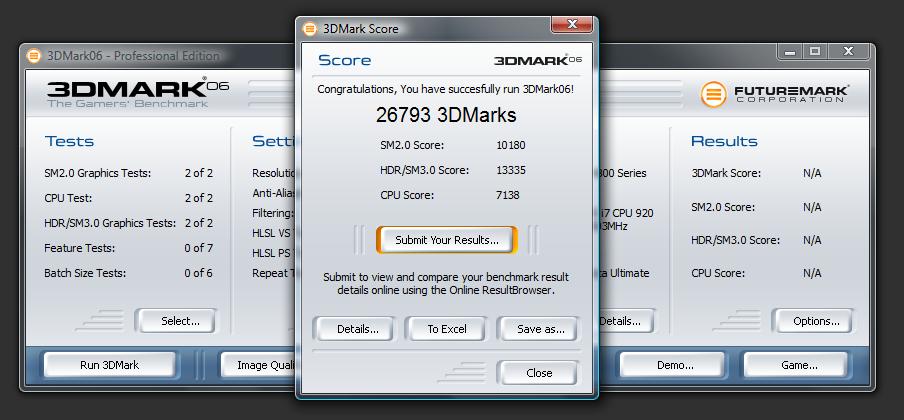
Task: Click the Tests heading in main window
Action: pos(69,141)
